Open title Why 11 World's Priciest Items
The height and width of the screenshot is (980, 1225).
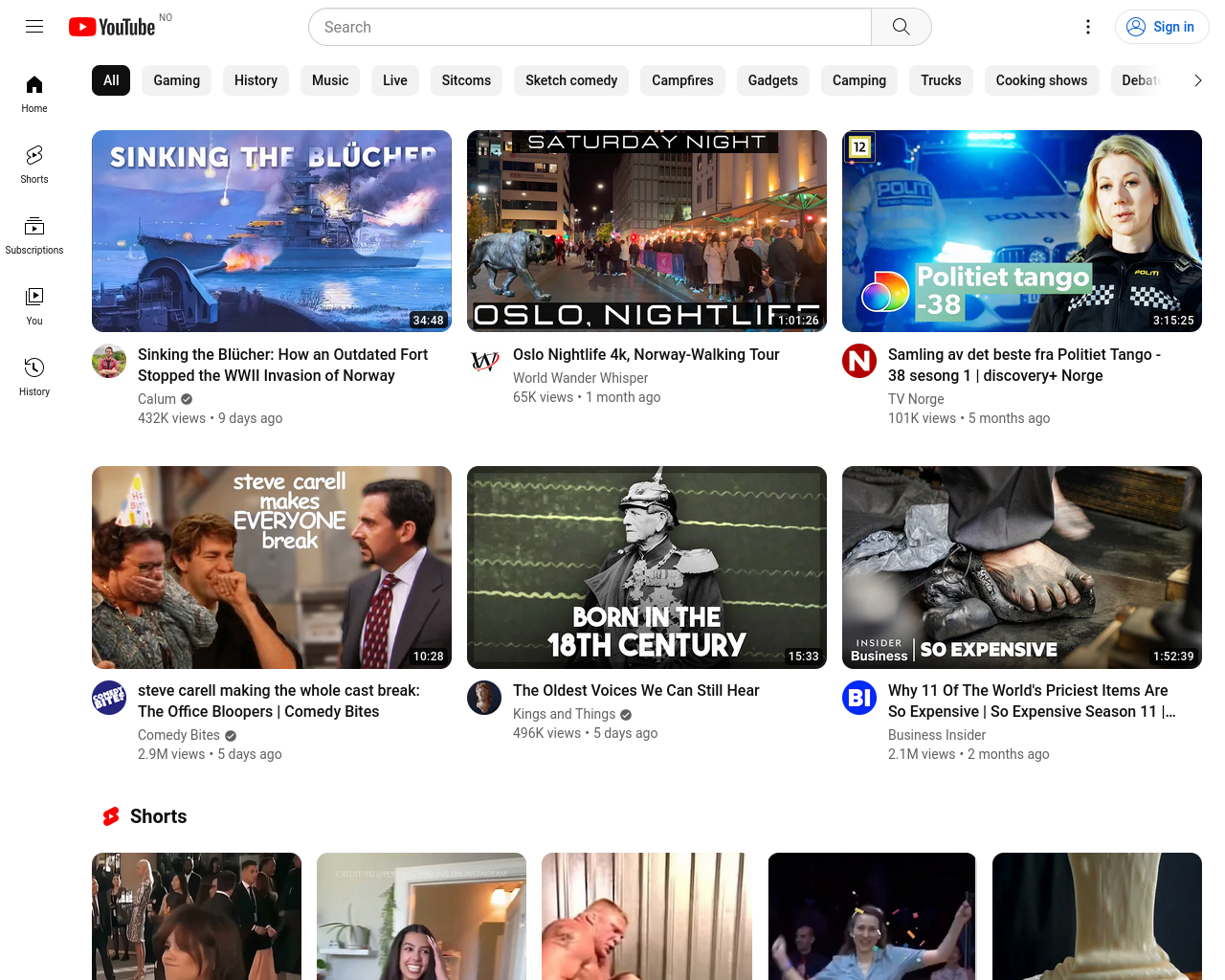coord(1032,701)
